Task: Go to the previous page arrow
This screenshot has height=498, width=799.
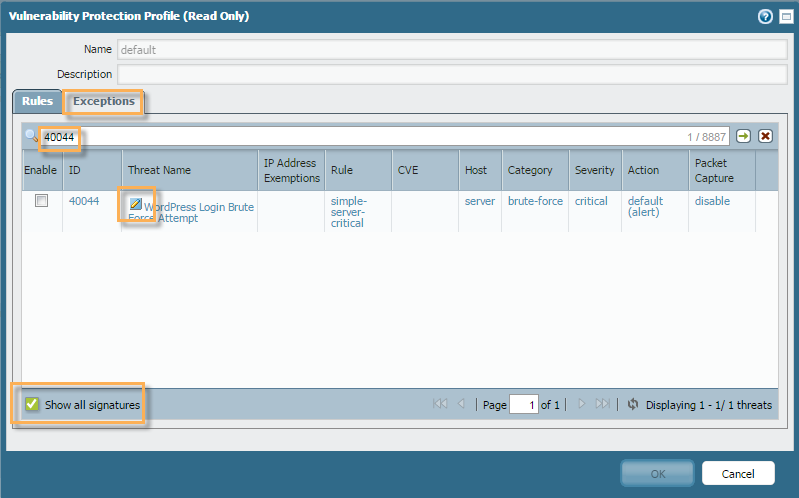Action: tap(461, 405)
